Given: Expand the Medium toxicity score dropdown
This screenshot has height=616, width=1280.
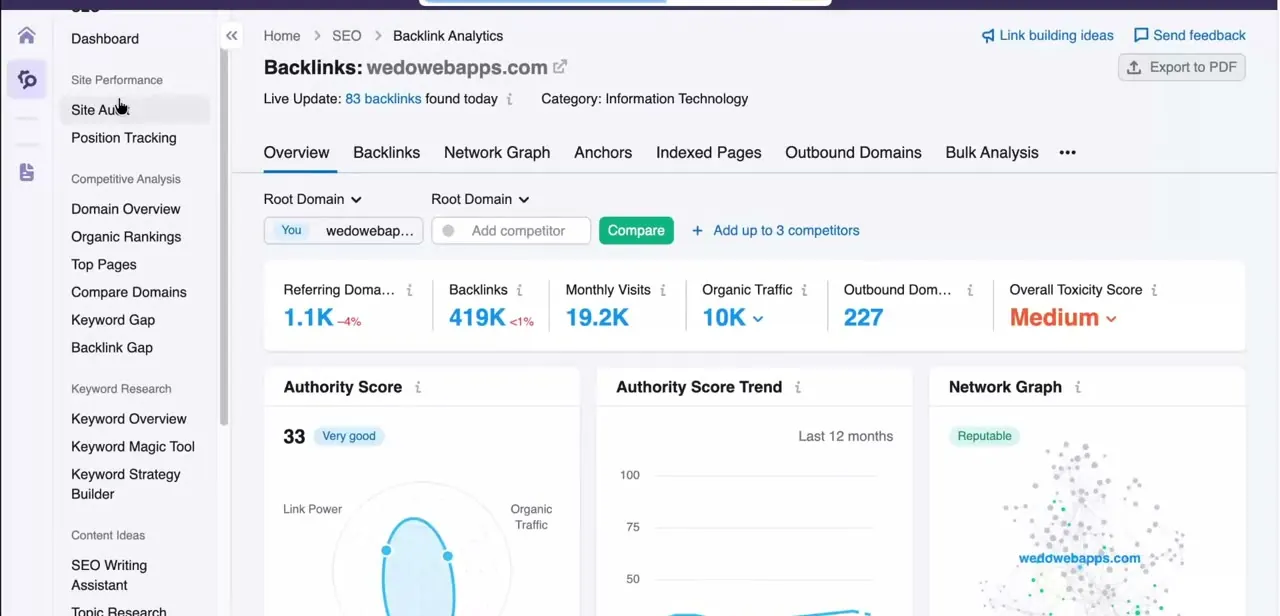Looking at the screenshot, I should [1110, 319].
